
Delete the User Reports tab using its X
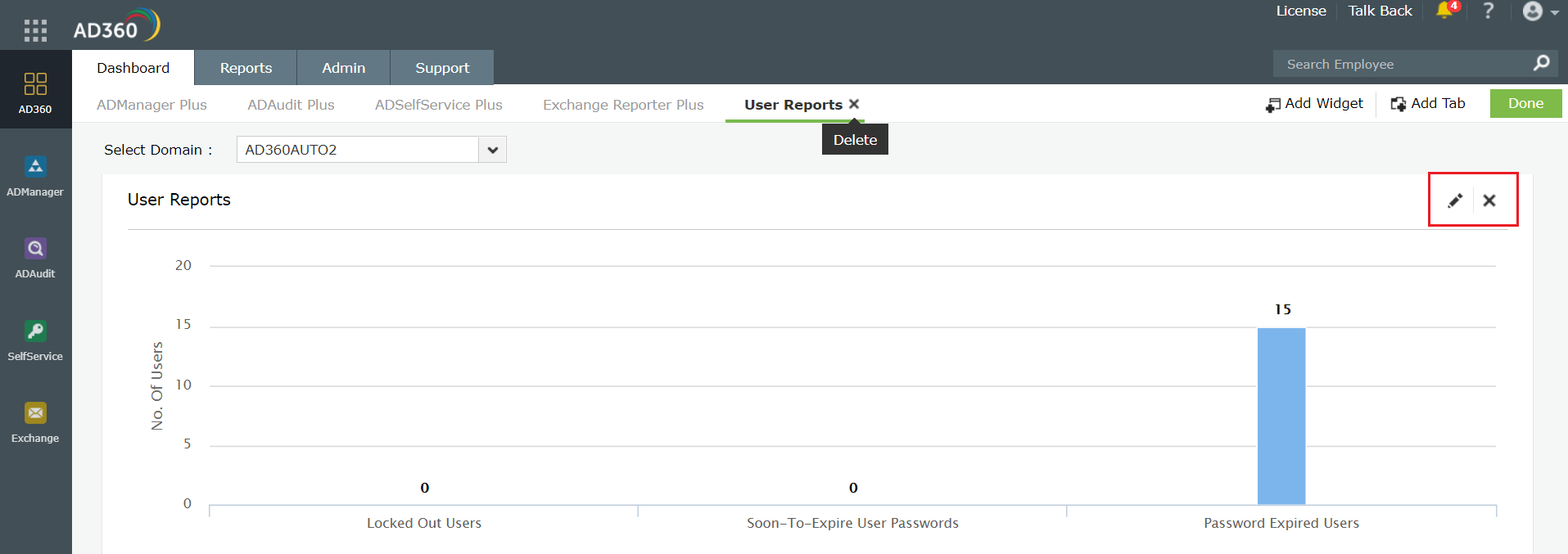click(x=854, y=104)
